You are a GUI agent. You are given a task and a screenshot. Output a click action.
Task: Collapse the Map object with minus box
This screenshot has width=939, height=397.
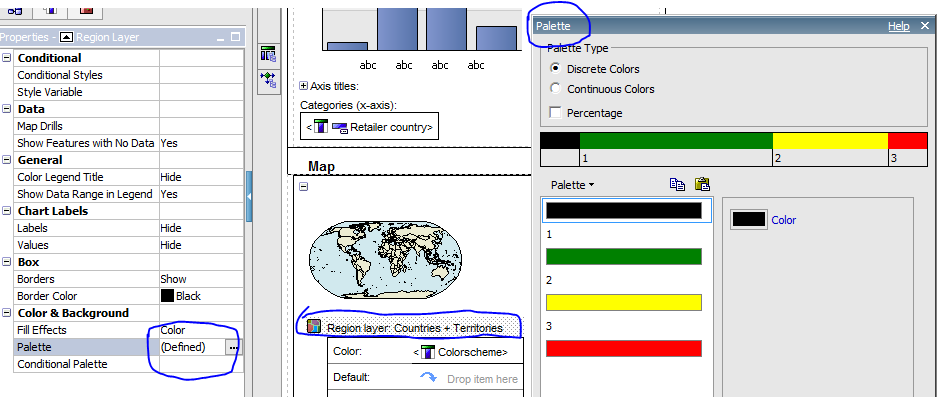304,186
